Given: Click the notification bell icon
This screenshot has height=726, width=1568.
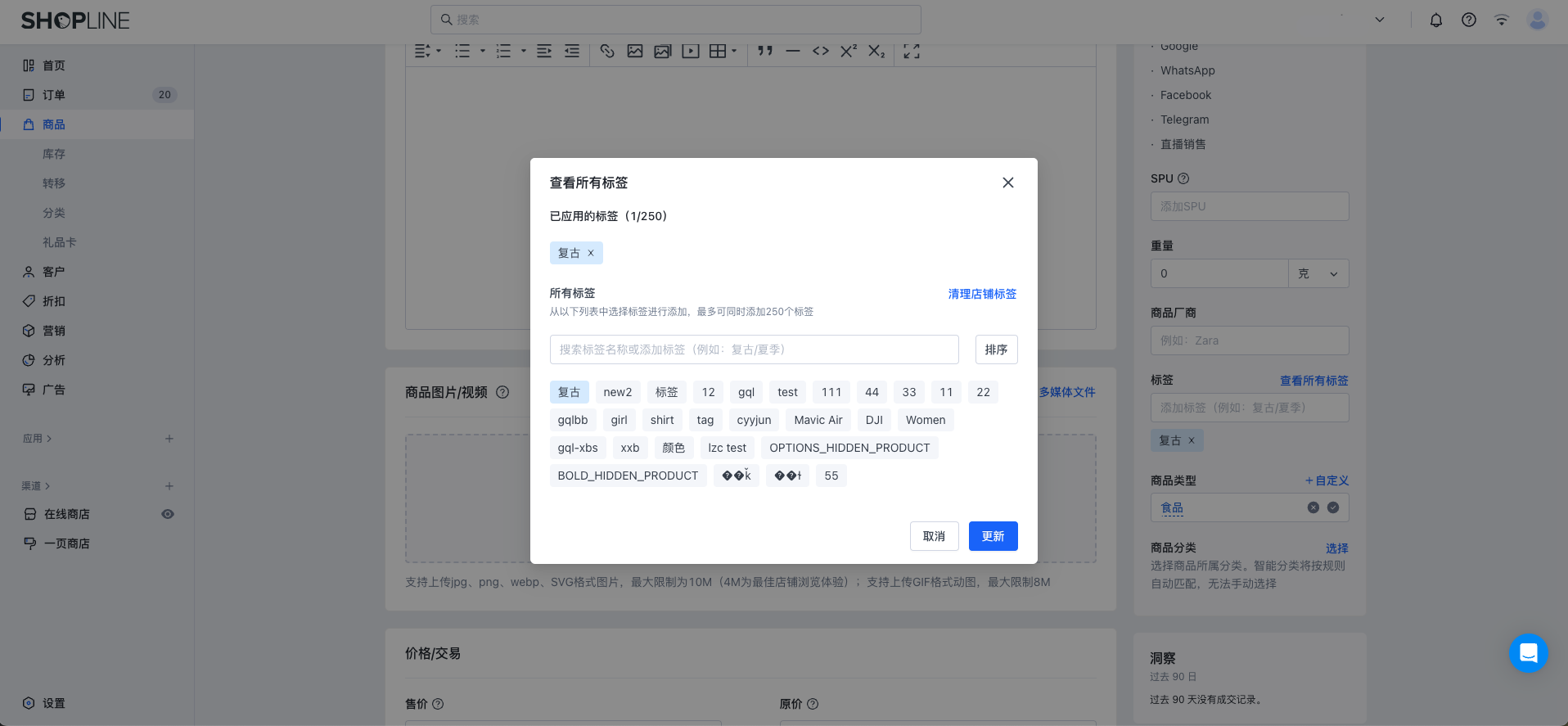Looking at the screenshot, I should click(1435, 20).
